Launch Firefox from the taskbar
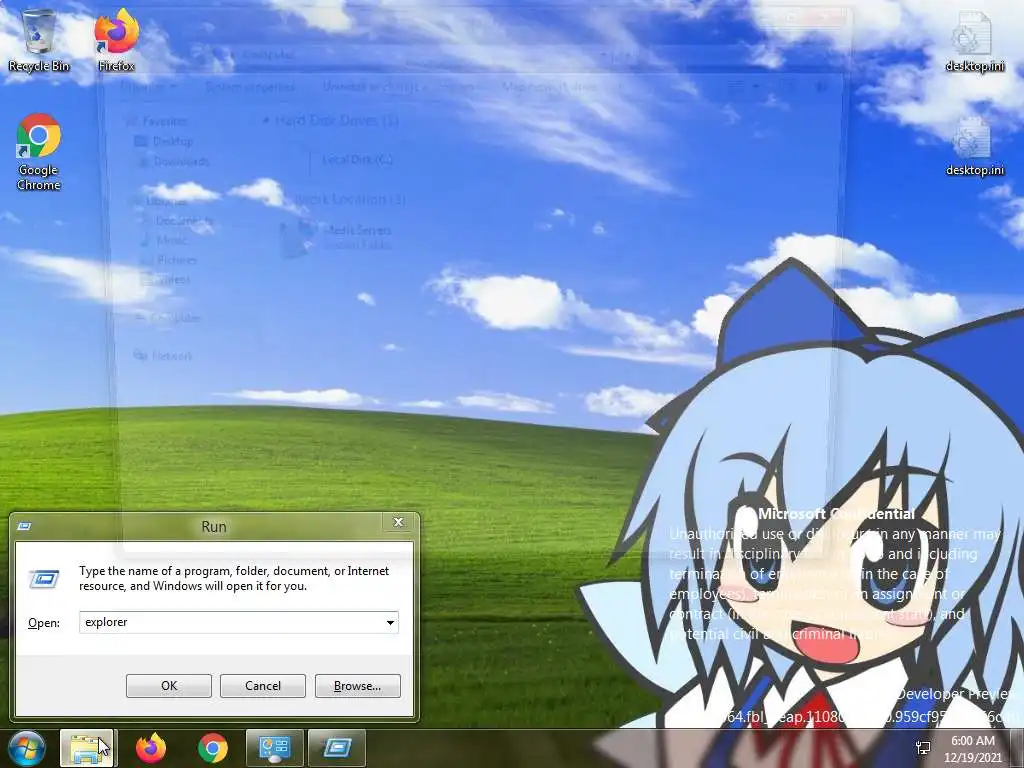Image resolution: width=1024 pixels, height=768 pixels. click(150, 748)
